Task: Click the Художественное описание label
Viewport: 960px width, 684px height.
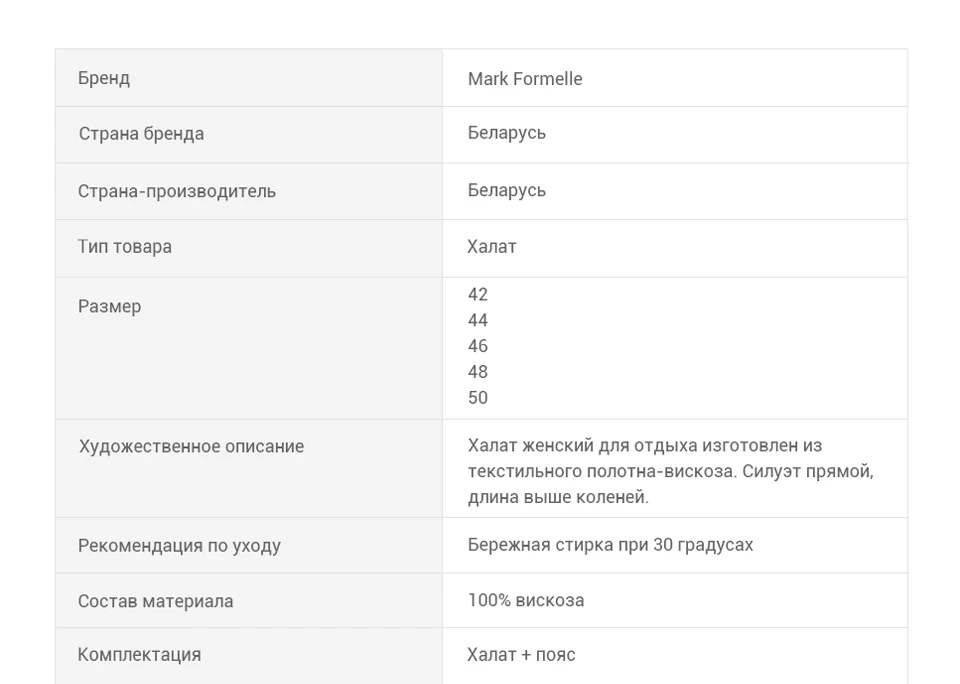Action: click(191, 446)
